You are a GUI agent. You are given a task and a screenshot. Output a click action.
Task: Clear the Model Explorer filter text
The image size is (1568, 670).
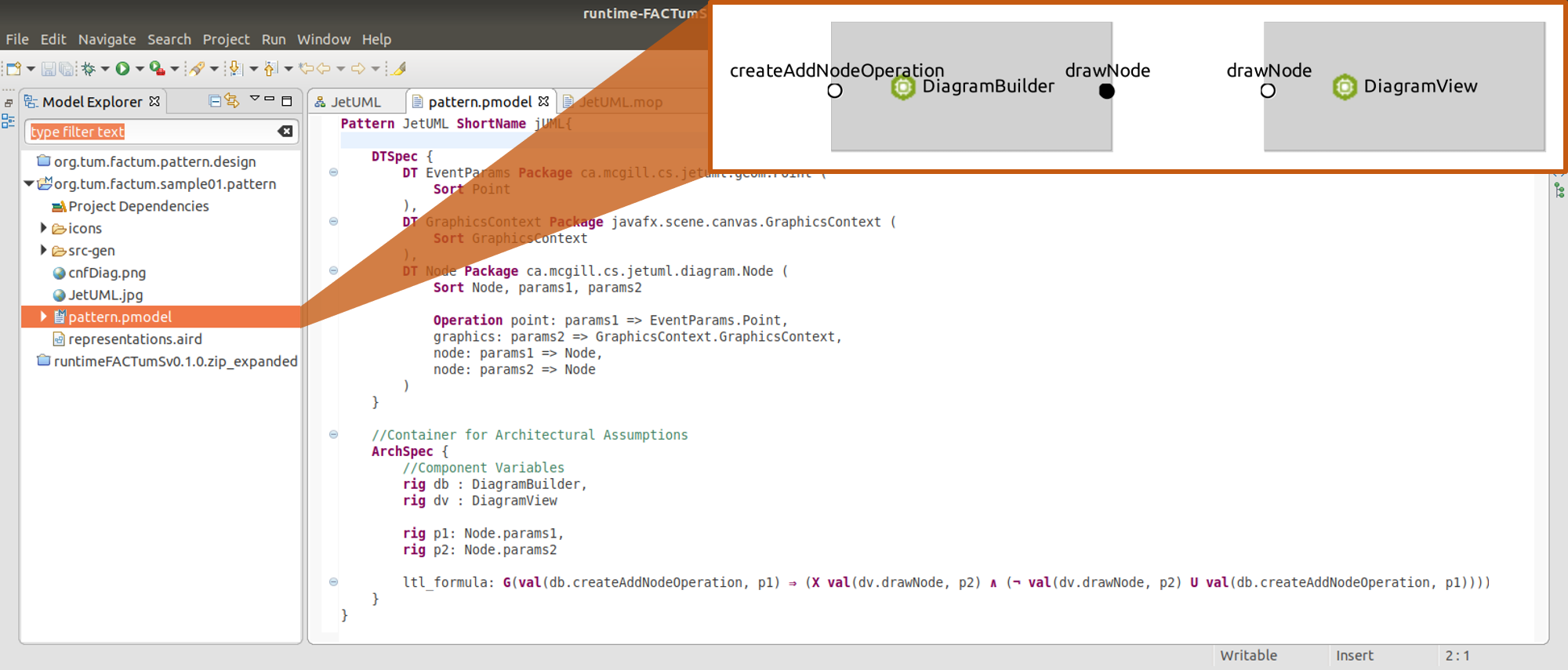pyautogui.click(x=285, y=132)
